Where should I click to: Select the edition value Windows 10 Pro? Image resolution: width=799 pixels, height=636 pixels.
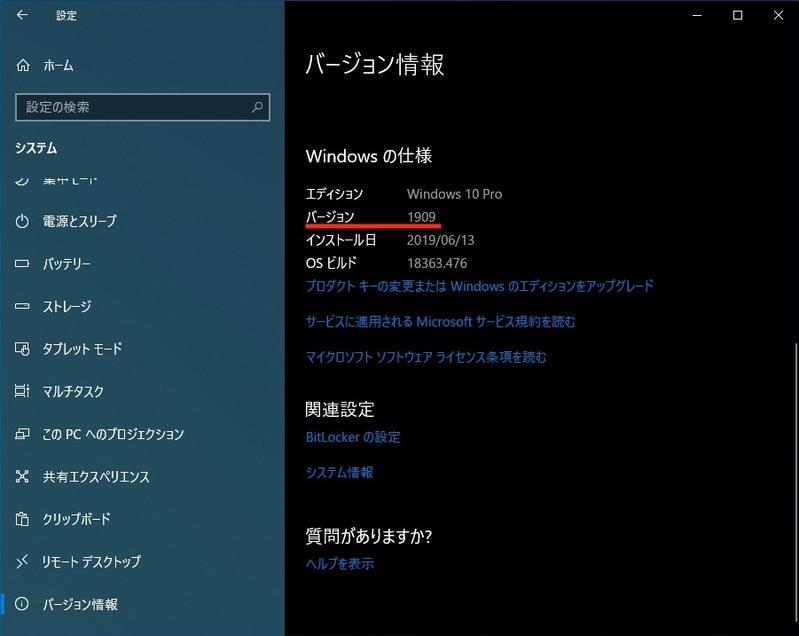455,194
